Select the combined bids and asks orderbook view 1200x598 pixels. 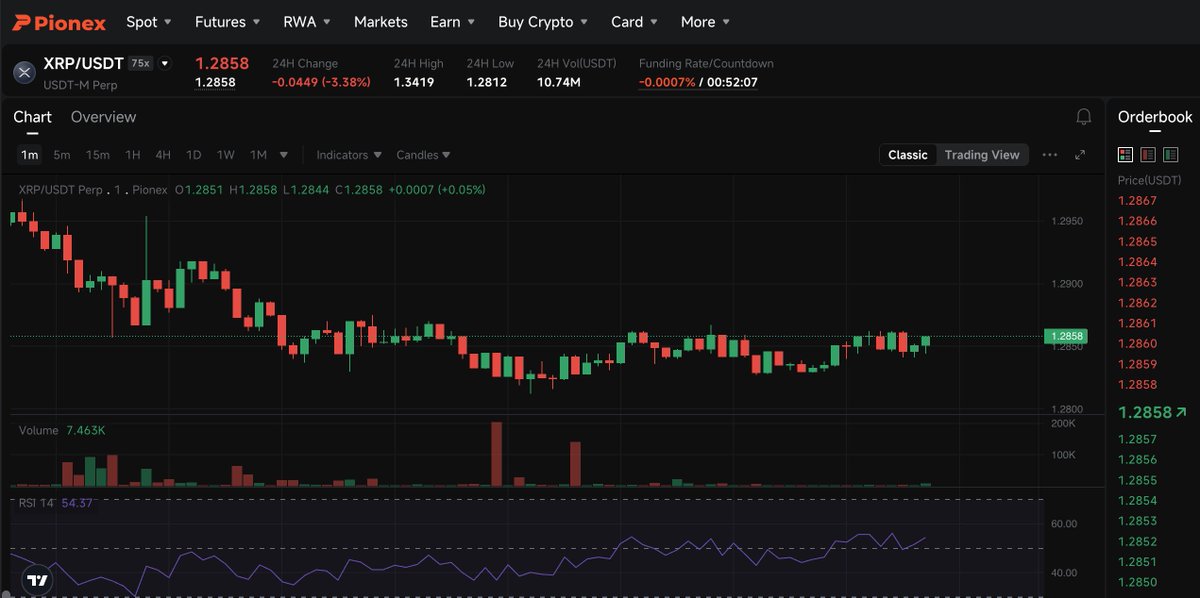tap(1125, 154)
